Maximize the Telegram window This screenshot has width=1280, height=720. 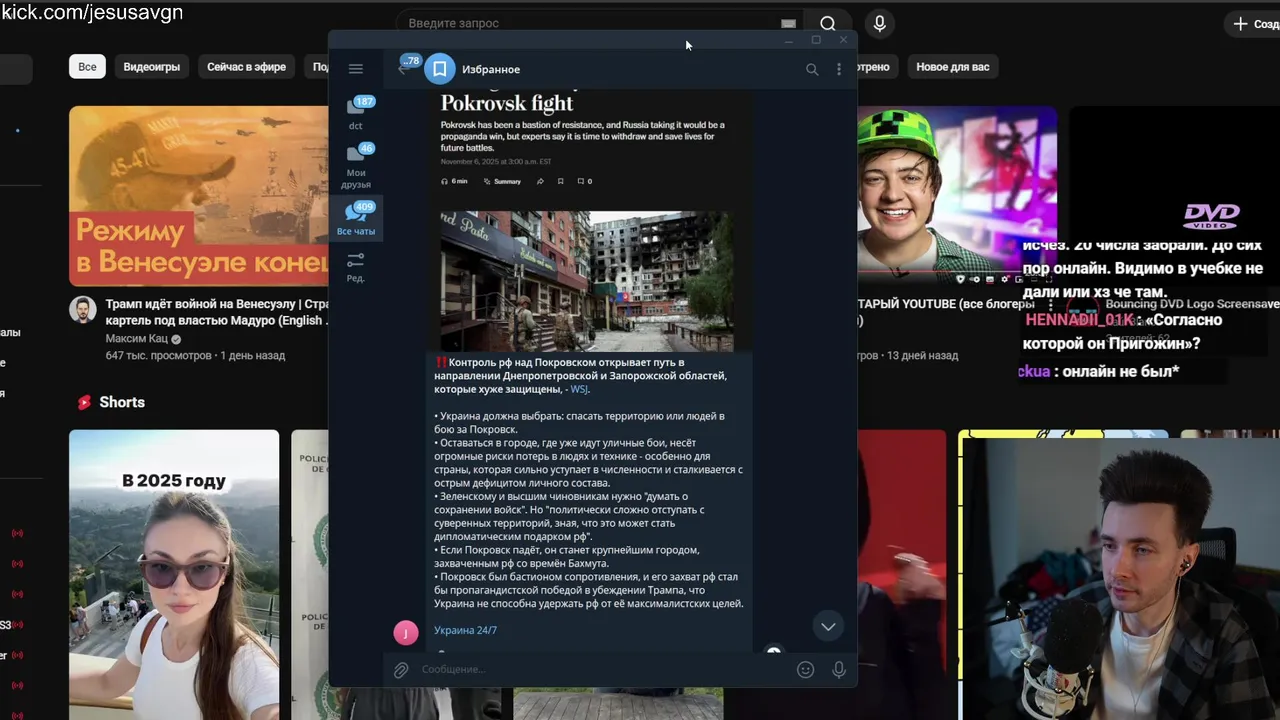tap(816, 40)
